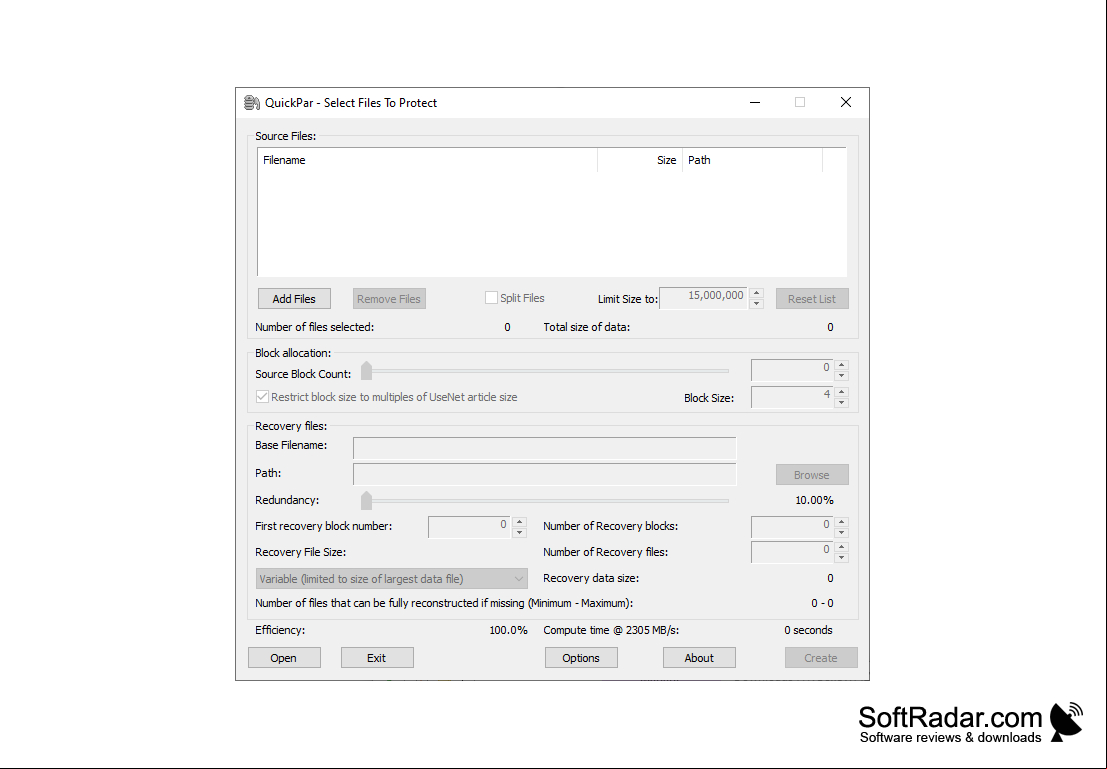
Task: Click the Browse button
Action: click(812, 475)
